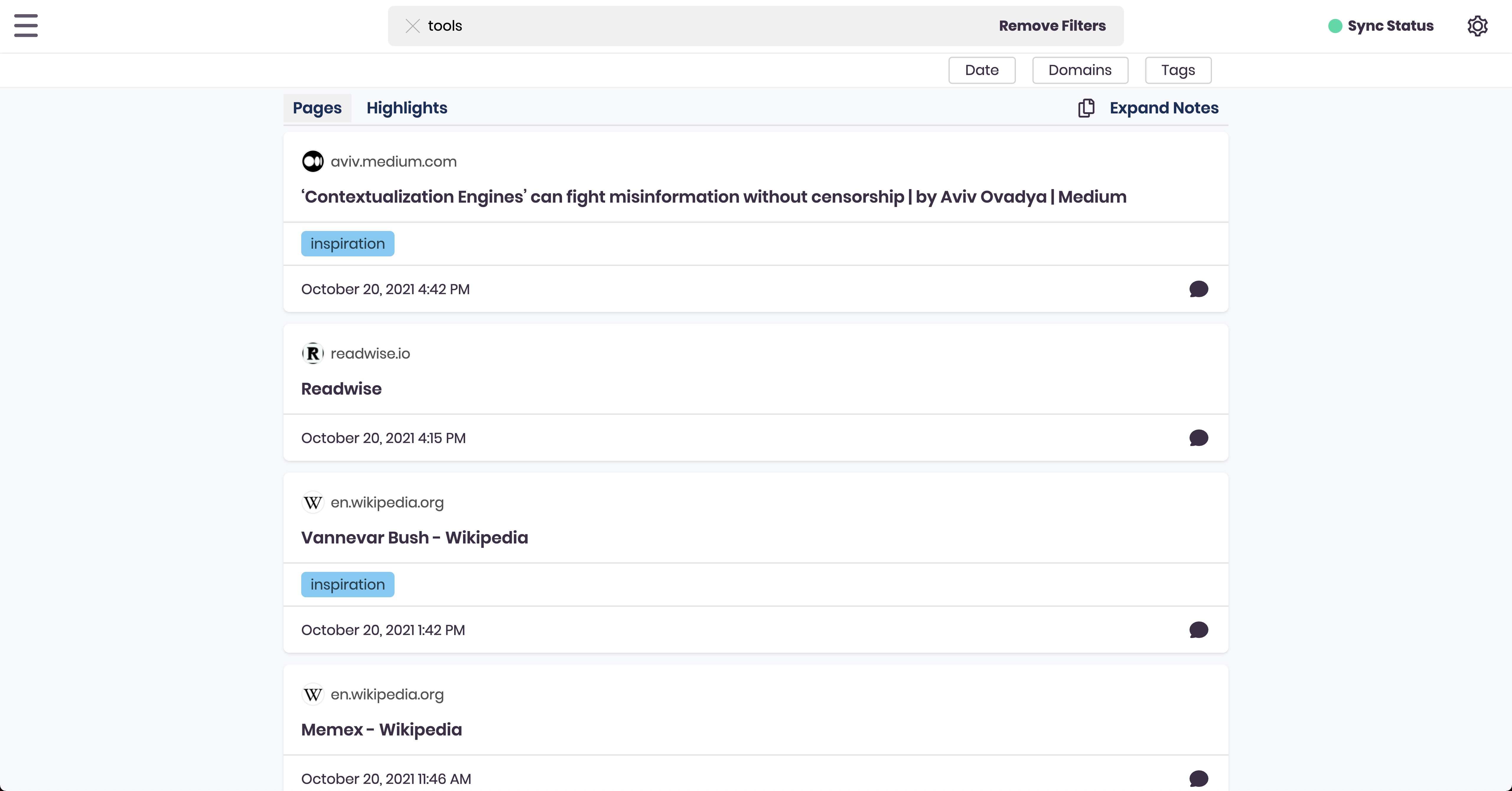This screenshot has height=791, width=1512.
Task: Click the inspiration tag on the Contextualization Engines card
Action: [x=348, y=244]
